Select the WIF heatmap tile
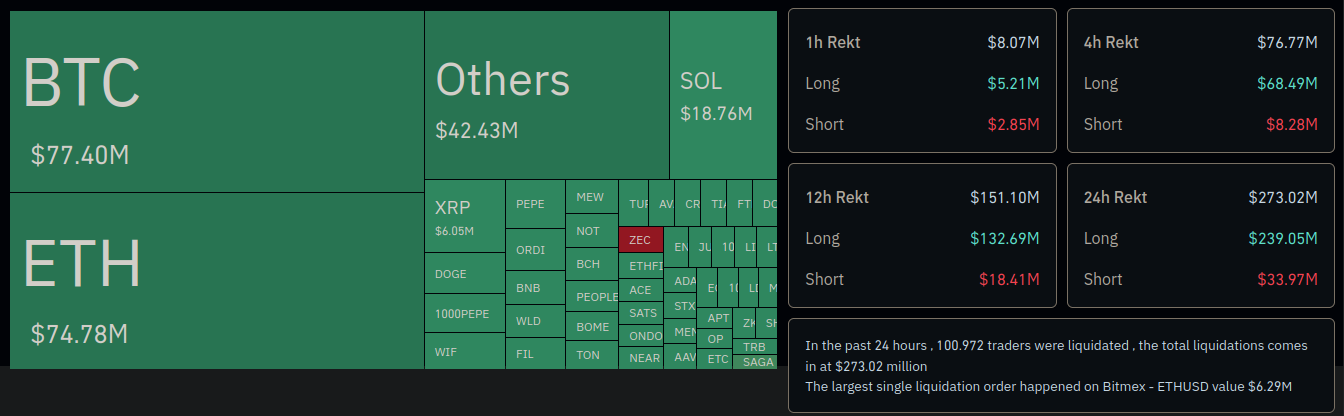 (464, 351)
